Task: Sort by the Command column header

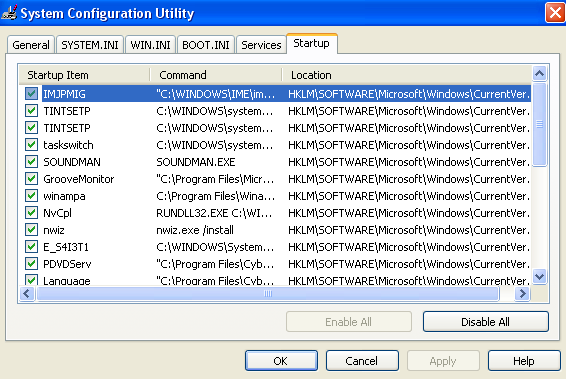Action: (216, 75)
